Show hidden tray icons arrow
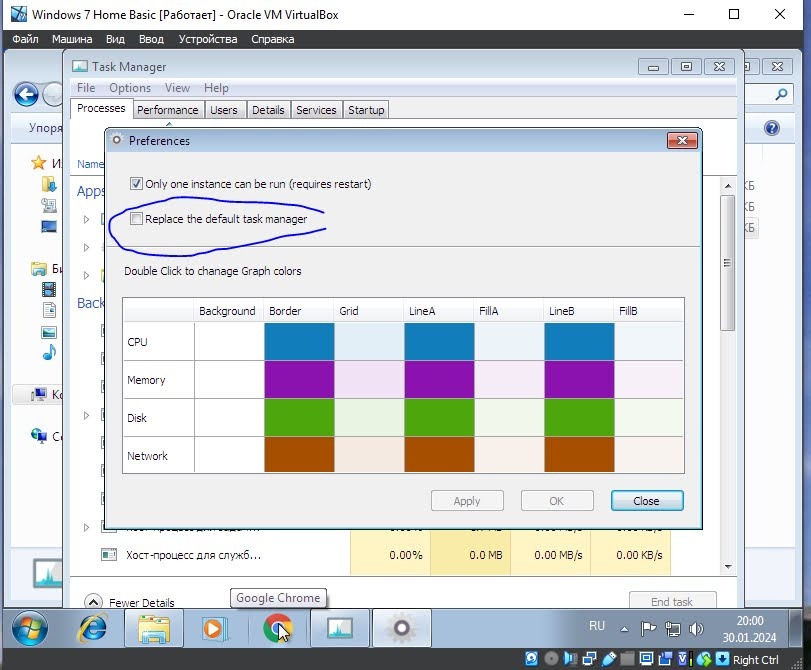Image resolution: width=811 pixels, height=670 pixels. 624,629
